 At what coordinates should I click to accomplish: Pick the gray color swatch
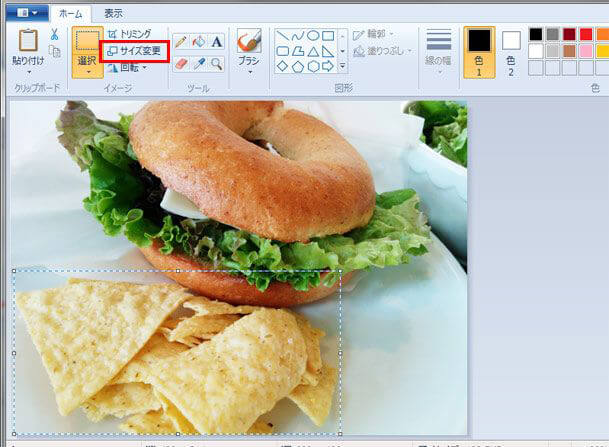(x=552, y=34)
